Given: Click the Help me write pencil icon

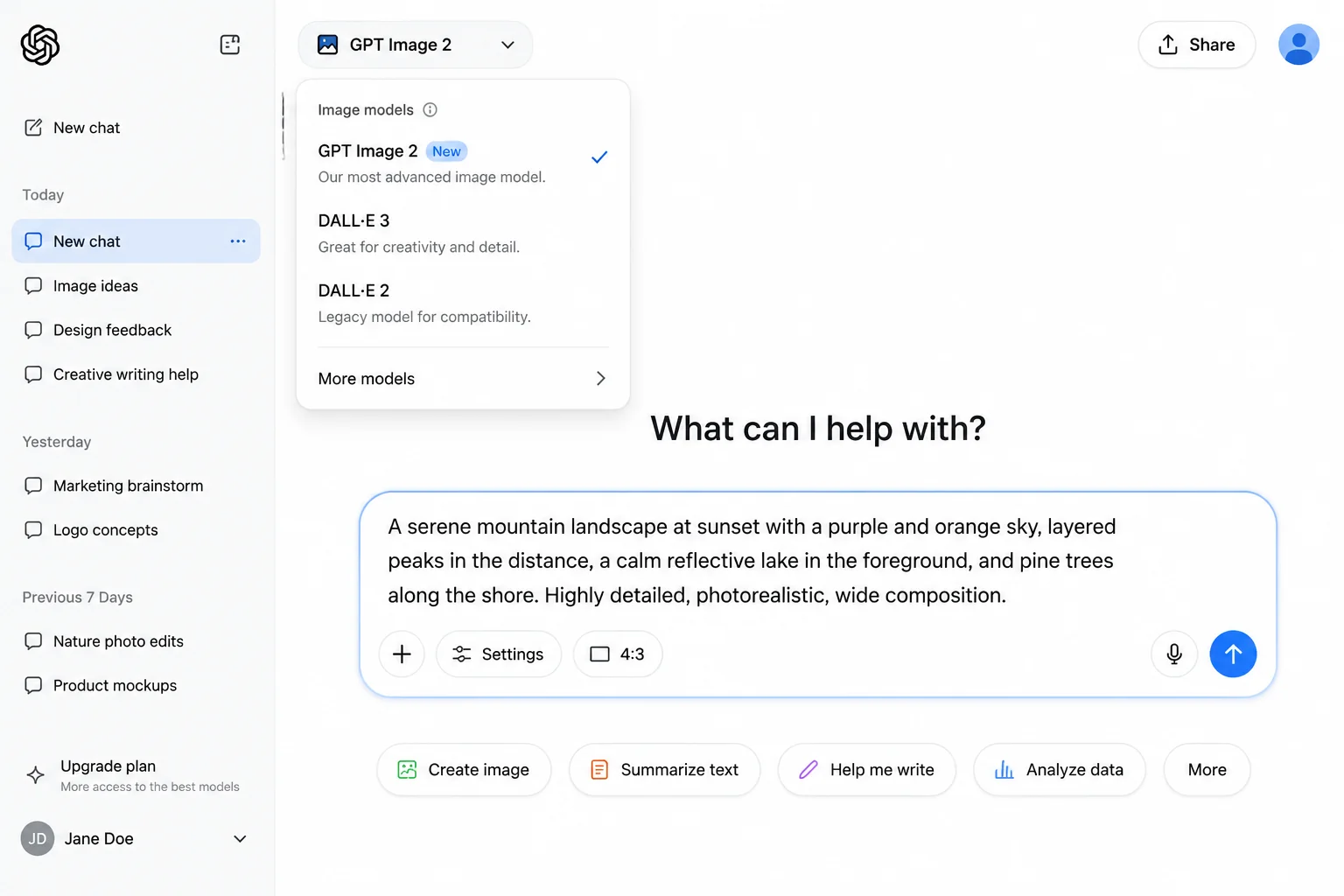Looking at the screenshot, I should pyautogui.click(x=808, y=770).
